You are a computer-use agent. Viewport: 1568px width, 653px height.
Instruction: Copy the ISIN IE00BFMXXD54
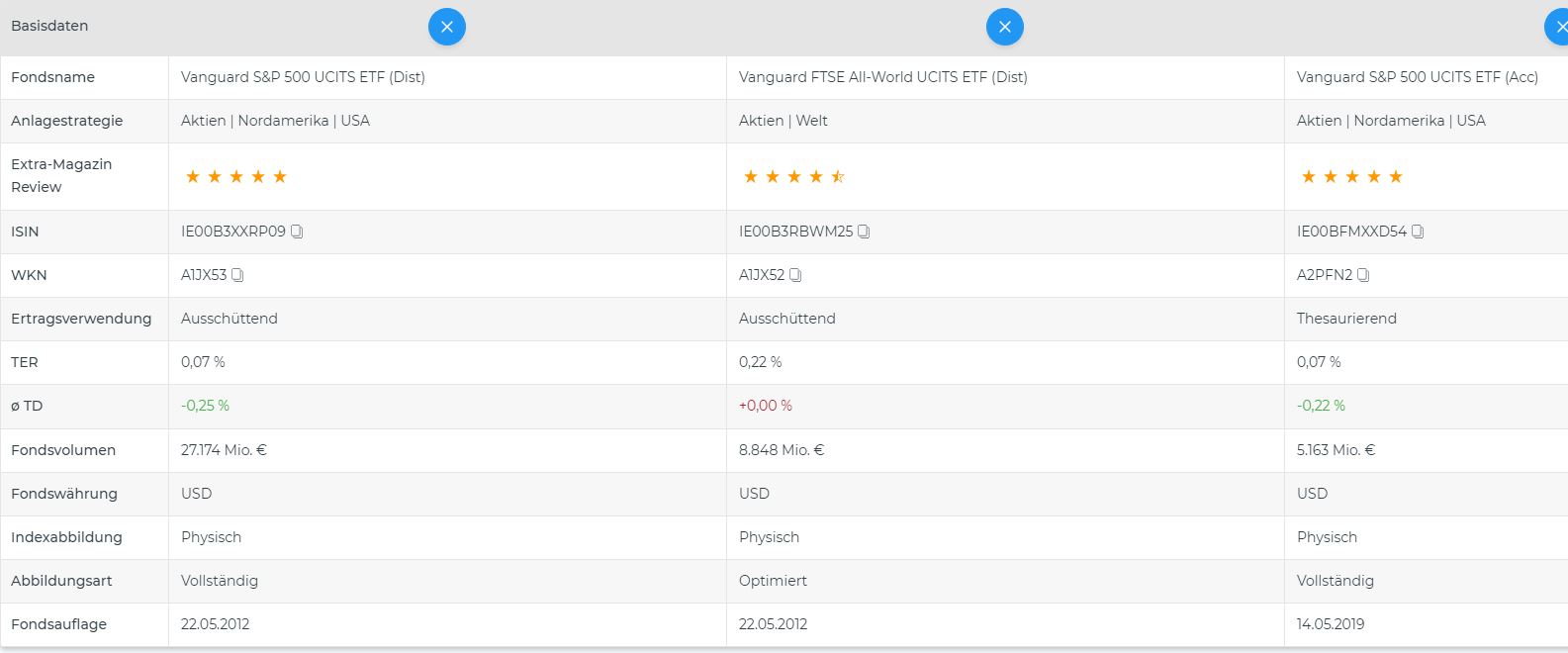pos(1418,232)
